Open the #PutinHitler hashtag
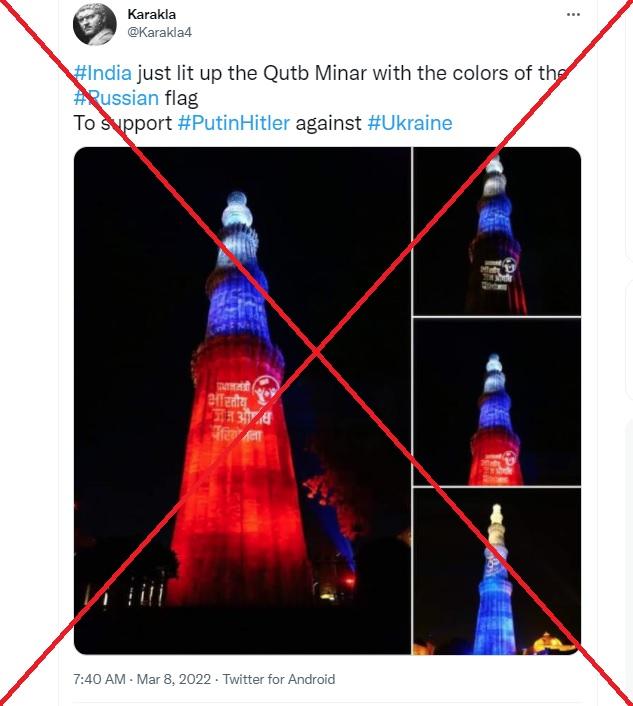The width and height of the screenshot is (633, 706). point(234,123)
